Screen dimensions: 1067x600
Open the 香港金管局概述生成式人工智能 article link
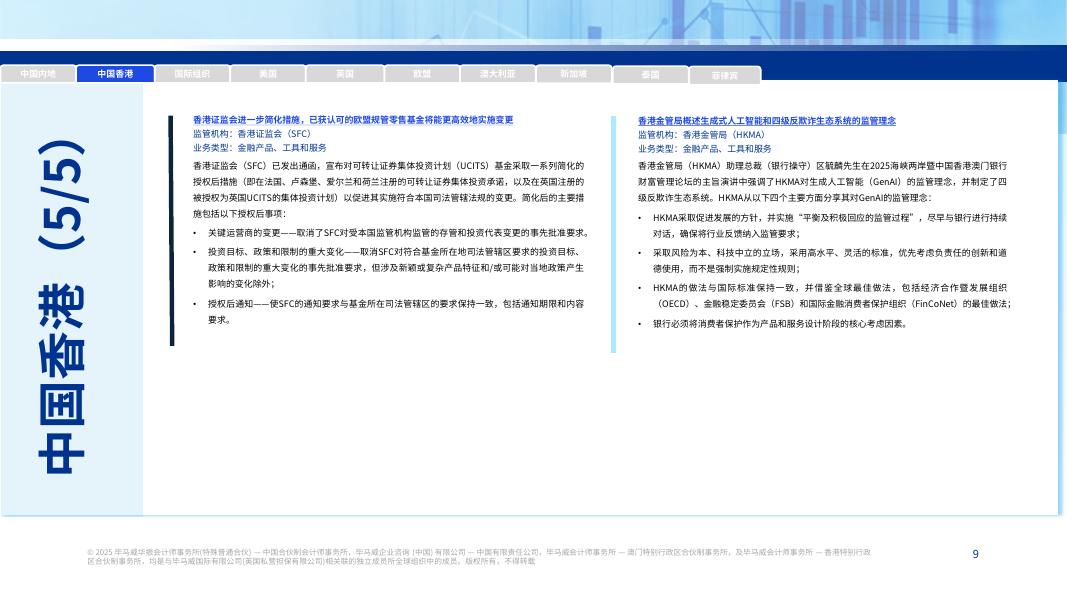click(x=767, y=121)
